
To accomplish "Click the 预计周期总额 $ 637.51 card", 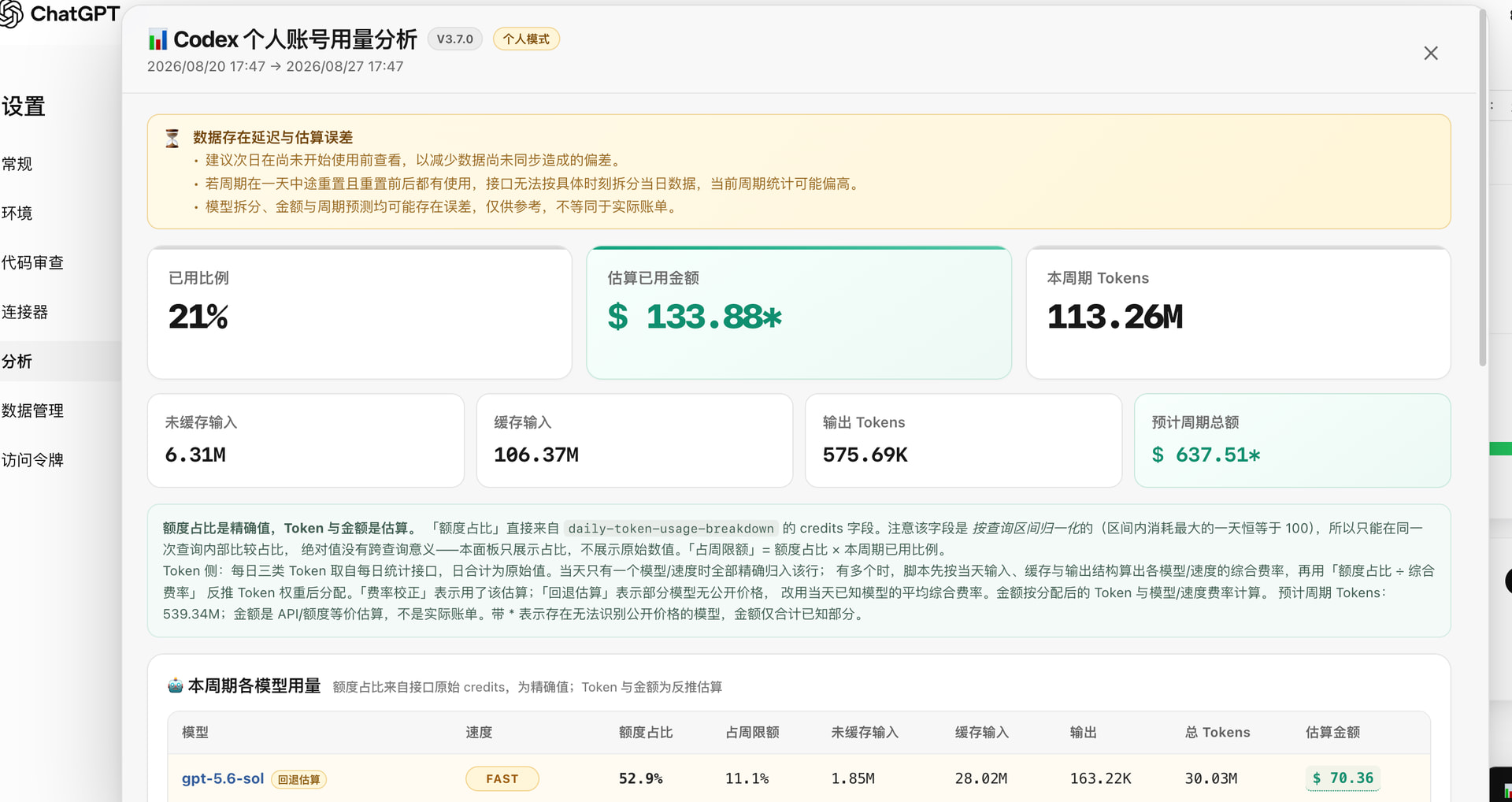I will point(1292,440).
